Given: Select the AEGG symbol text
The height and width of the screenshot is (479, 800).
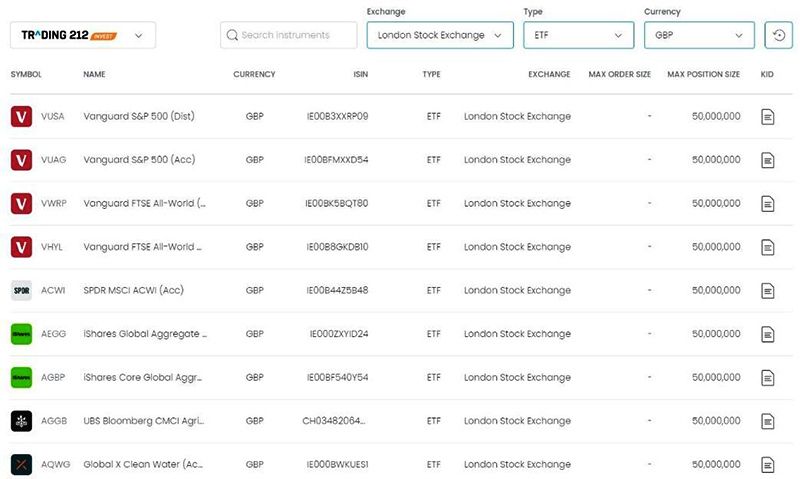Looking at the screenshot, I should click(x=54, y=334).
